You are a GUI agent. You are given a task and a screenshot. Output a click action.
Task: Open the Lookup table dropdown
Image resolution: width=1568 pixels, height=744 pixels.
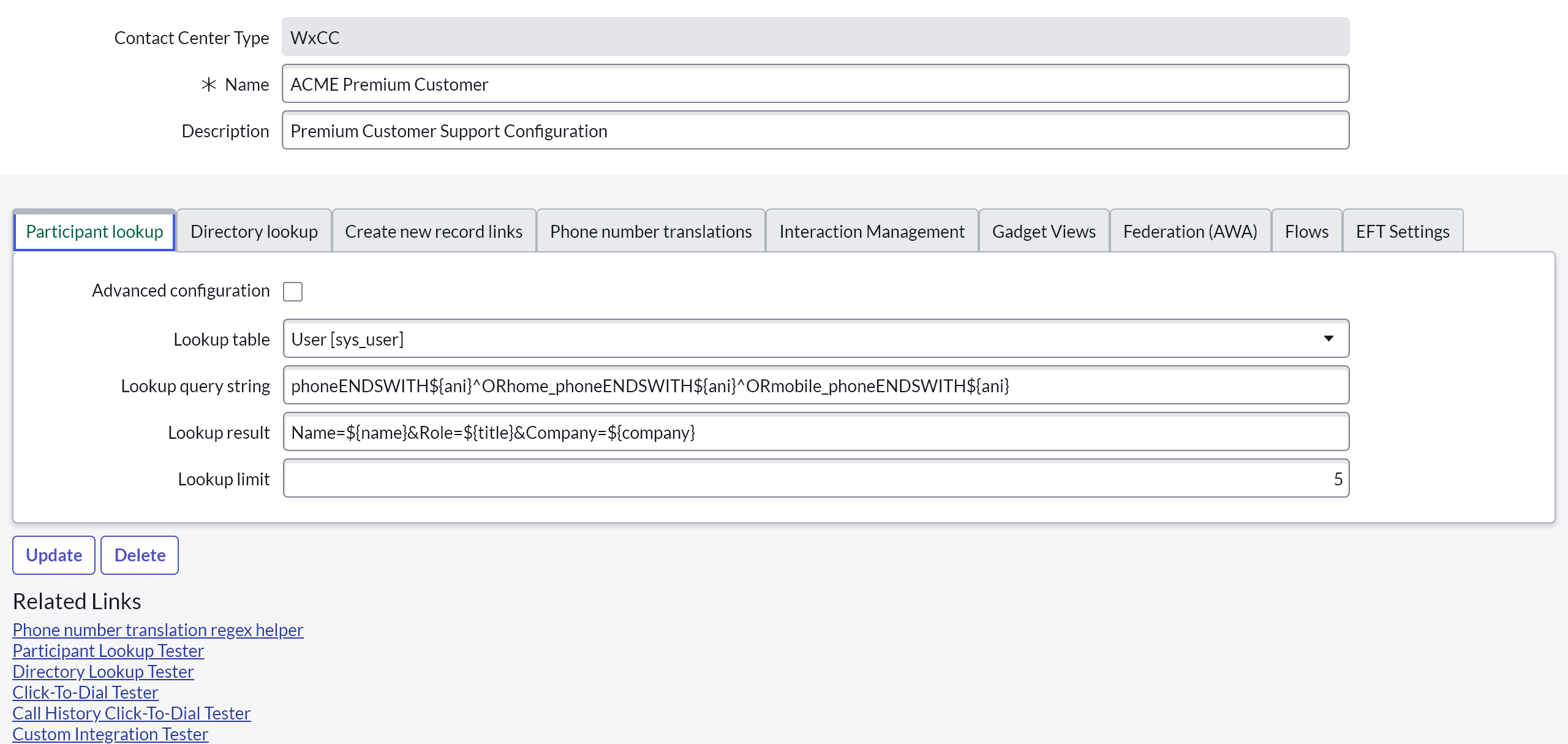pyautogui.click(x=815, y=339)
